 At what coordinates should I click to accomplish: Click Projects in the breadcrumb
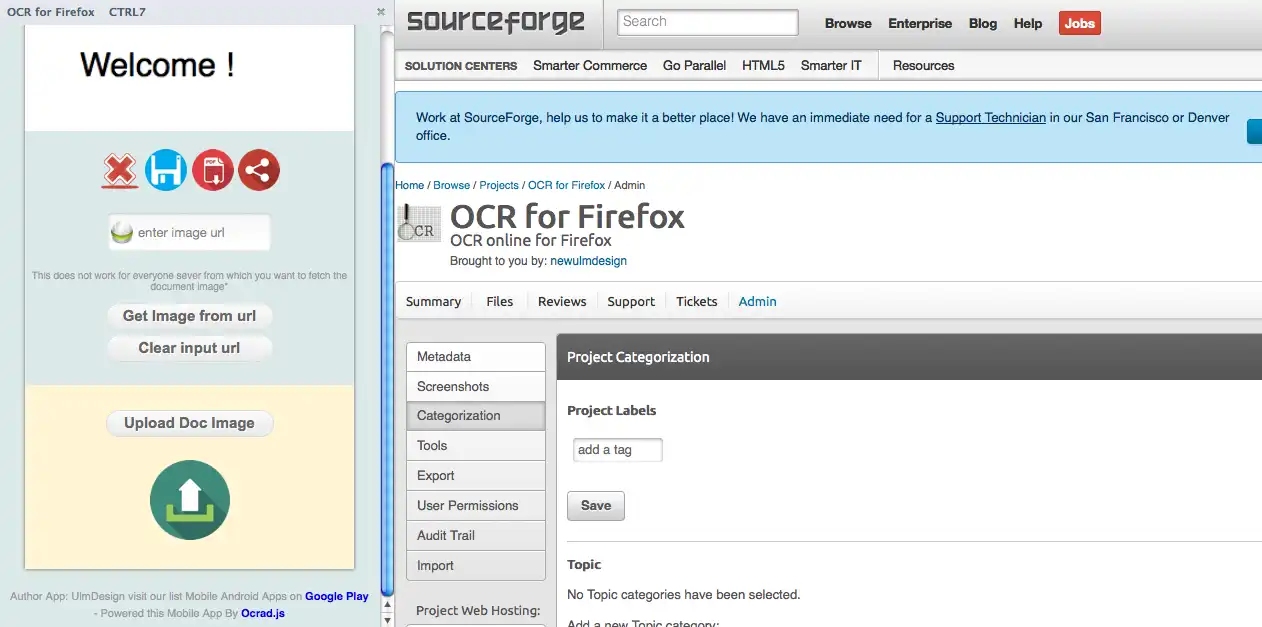coord(499,185)
